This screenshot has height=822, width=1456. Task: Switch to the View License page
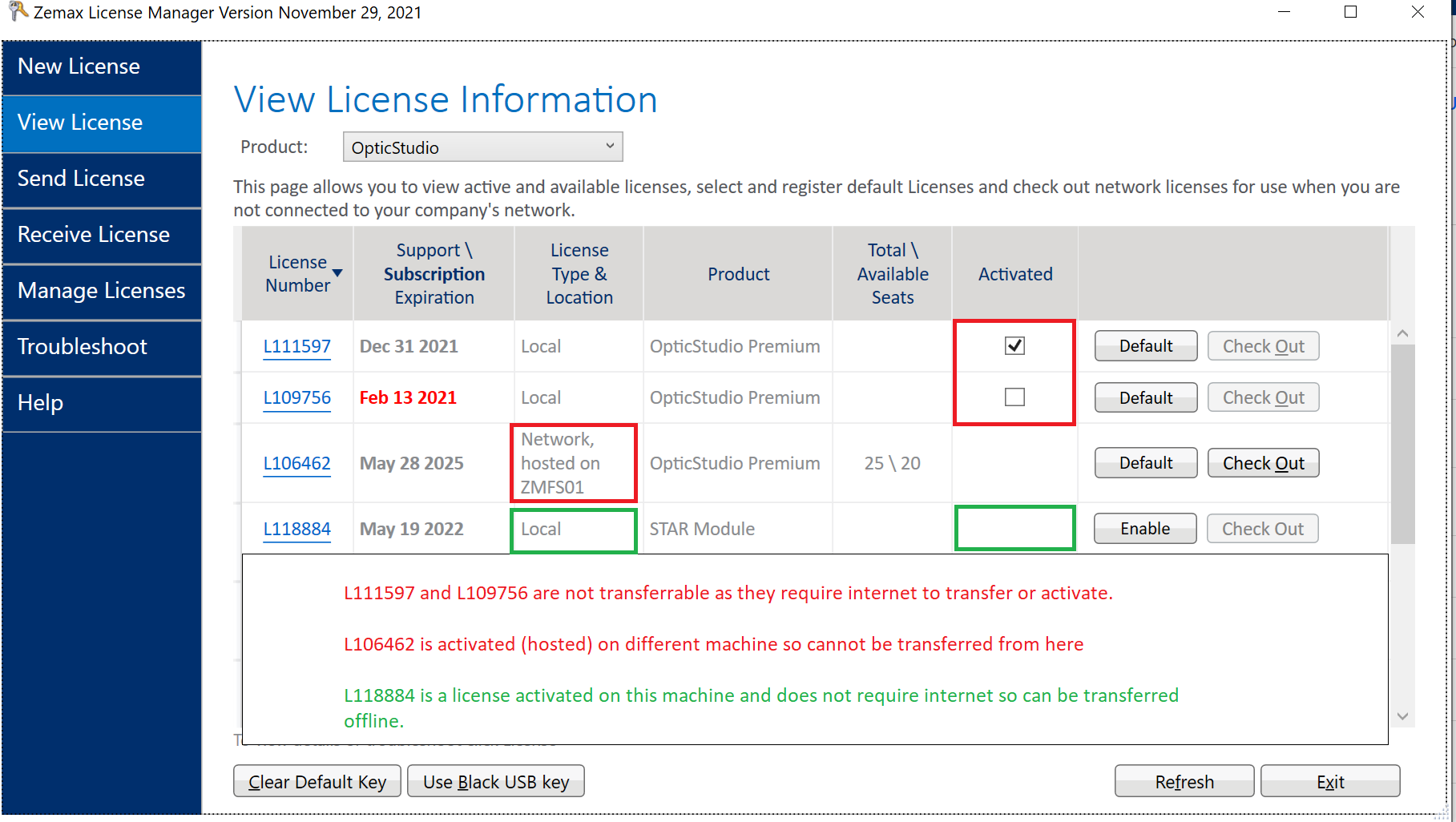(x=102, y=123)
